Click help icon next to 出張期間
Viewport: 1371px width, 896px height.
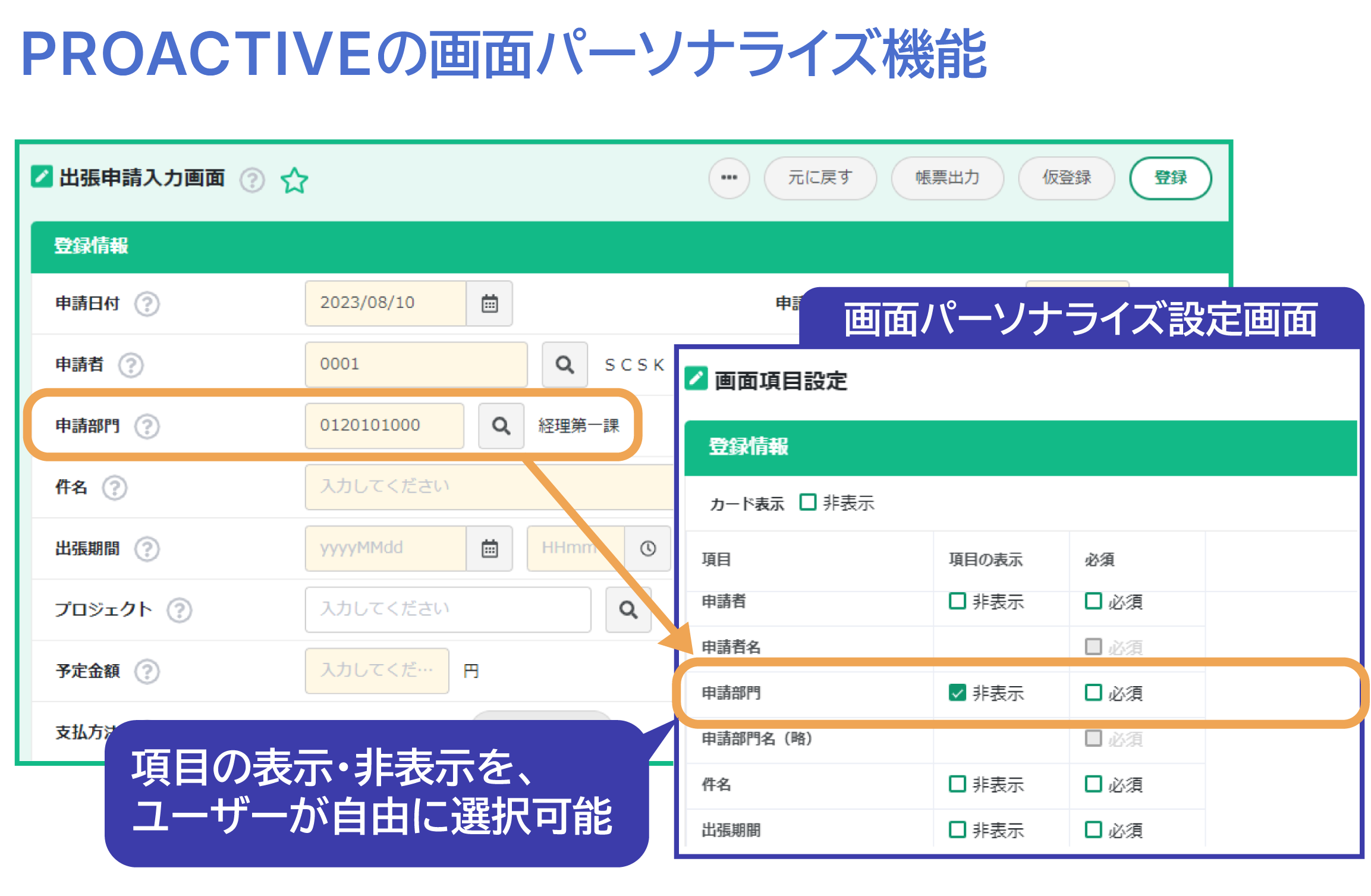tap(147, 549)
